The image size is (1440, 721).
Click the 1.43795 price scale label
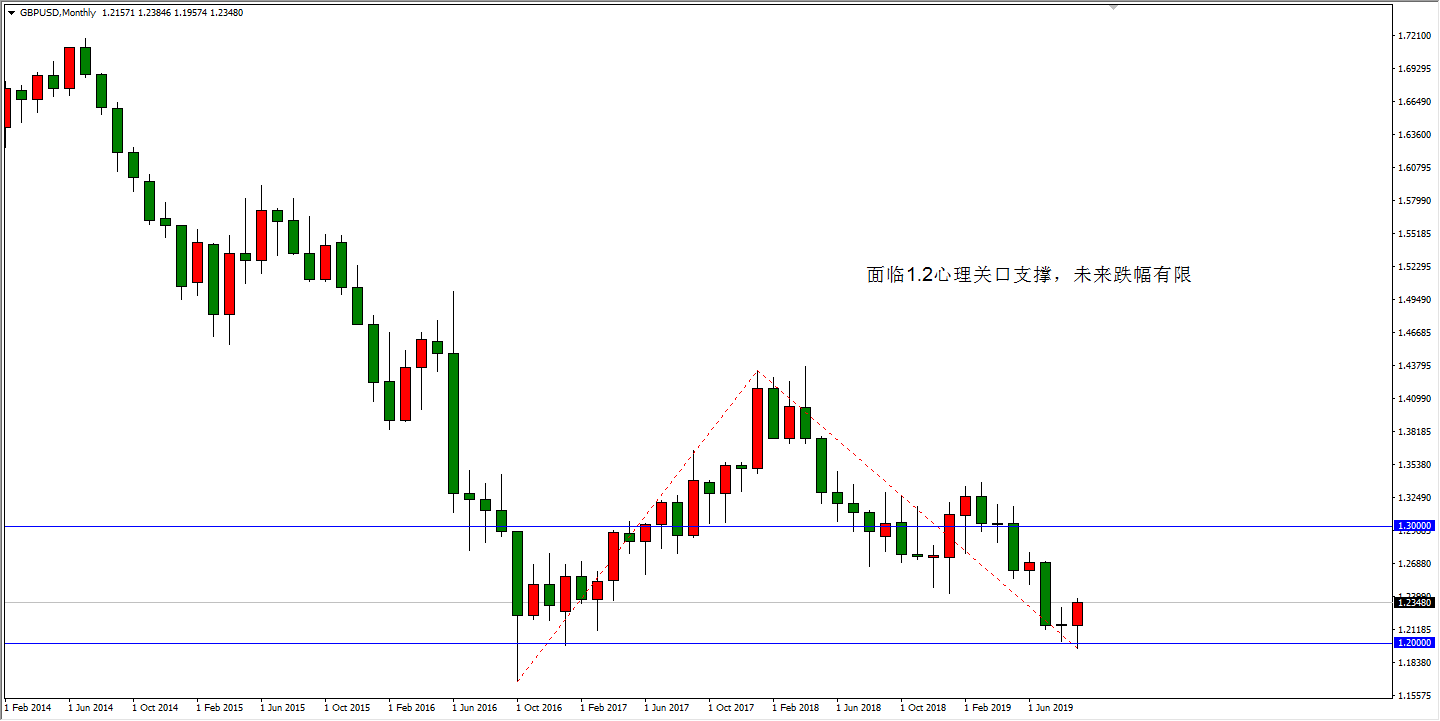[1415, 365]
